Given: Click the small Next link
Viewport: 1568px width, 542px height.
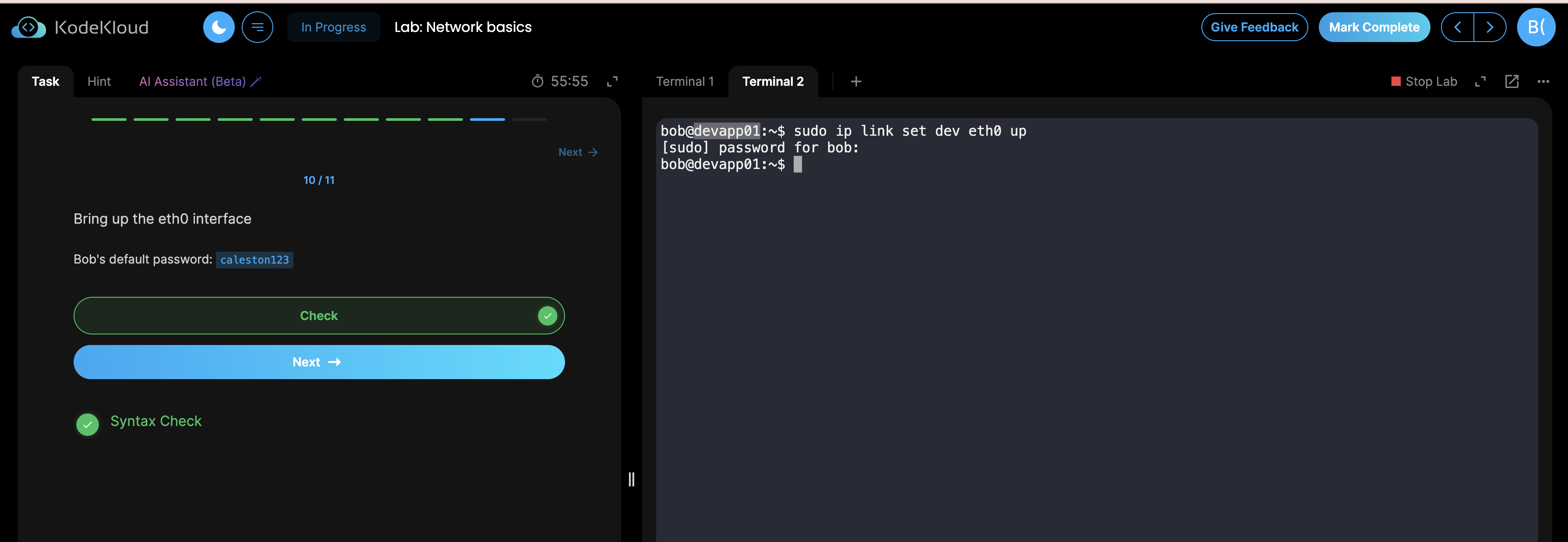Looking at the screenshot, I should click(x=577, y=152).
